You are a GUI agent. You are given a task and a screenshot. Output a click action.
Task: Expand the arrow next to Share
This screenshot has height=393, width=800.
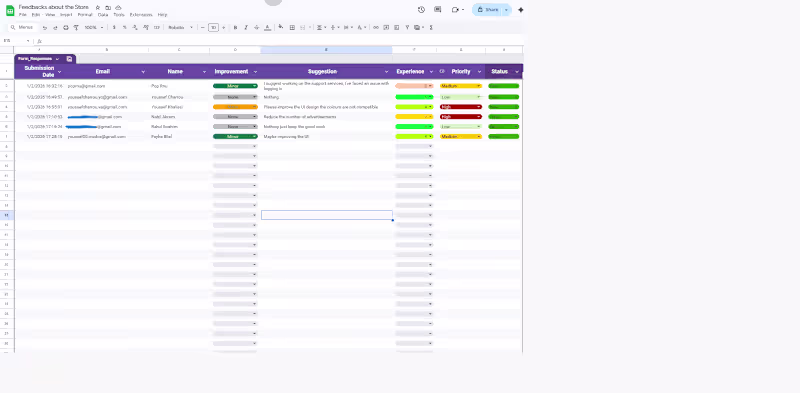(507, 10)
